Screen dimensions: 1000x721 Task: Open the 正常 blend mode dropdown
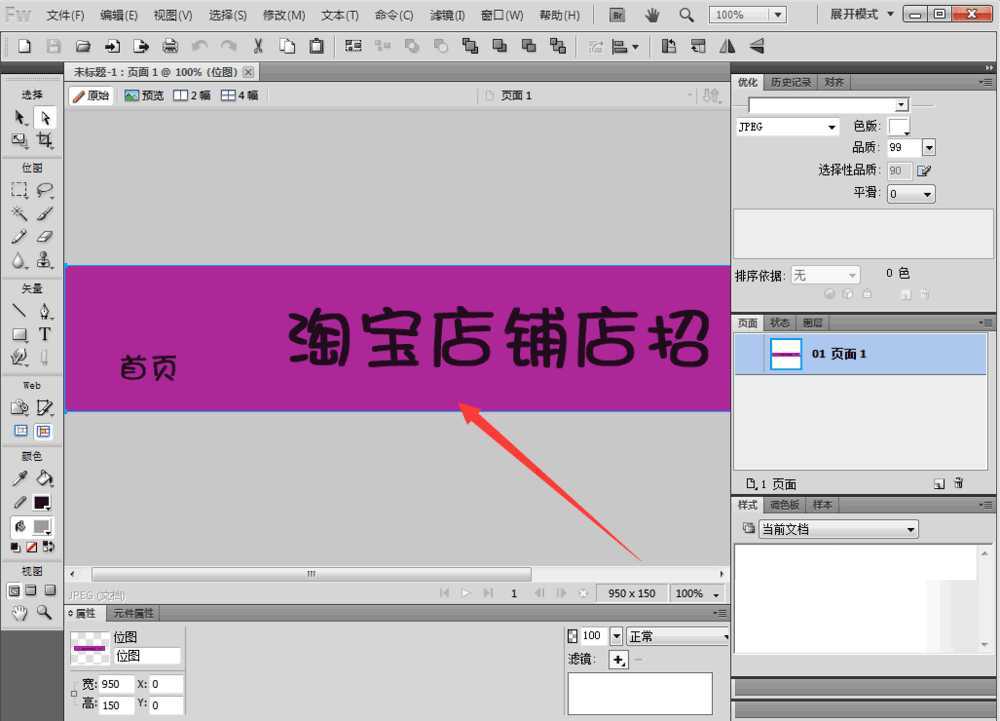click(678, 636)
